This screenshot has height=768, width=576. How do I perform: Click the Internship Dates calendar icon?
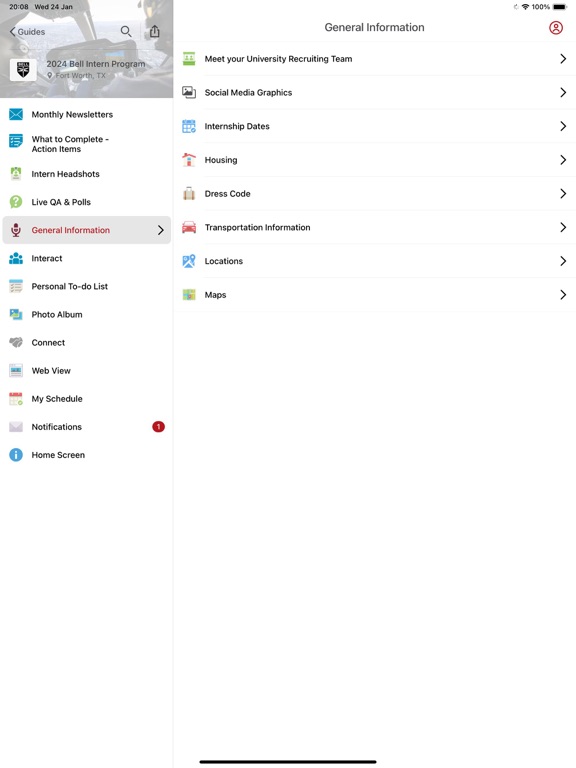[189, 126]
